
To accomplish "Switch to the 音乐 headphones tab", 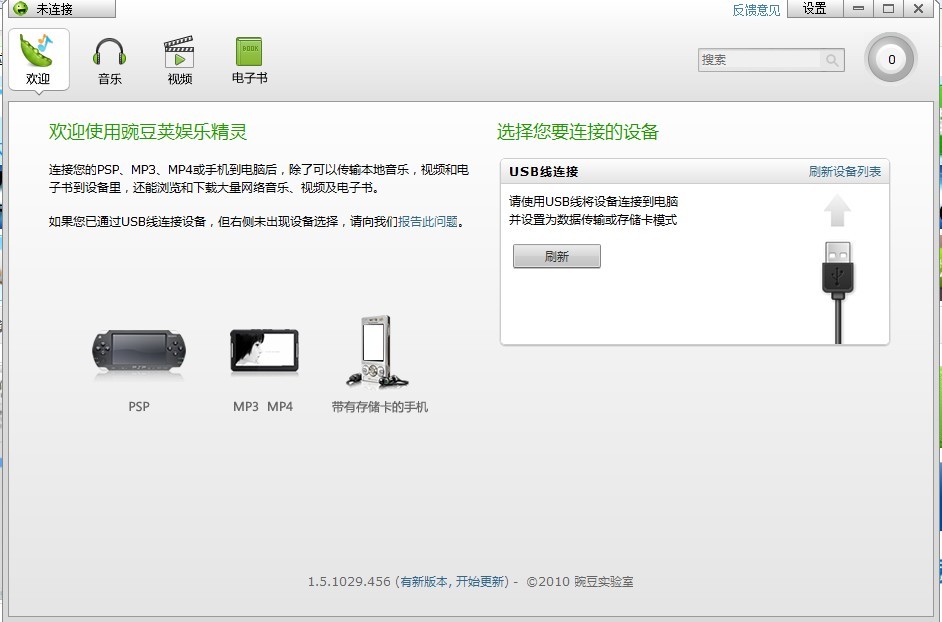I will pos(109,60).
